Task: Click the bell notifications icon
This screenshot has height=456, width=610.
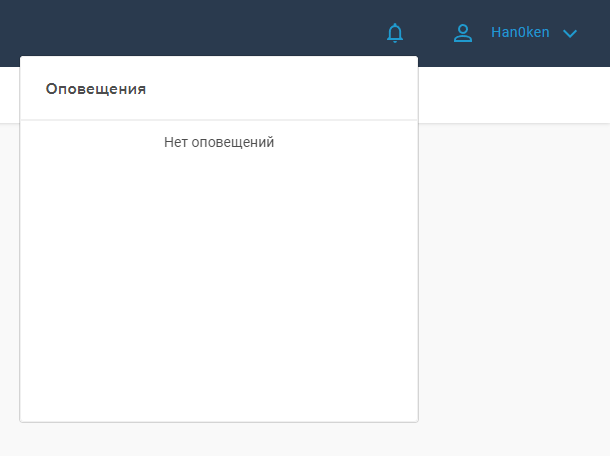Action: [x=395, y=33]
